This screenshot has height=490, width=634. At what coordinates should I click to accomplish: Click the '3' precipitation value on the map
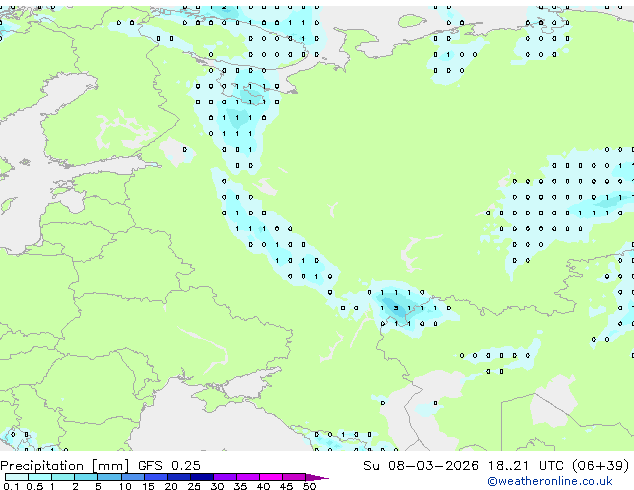[x=396, y=308]
